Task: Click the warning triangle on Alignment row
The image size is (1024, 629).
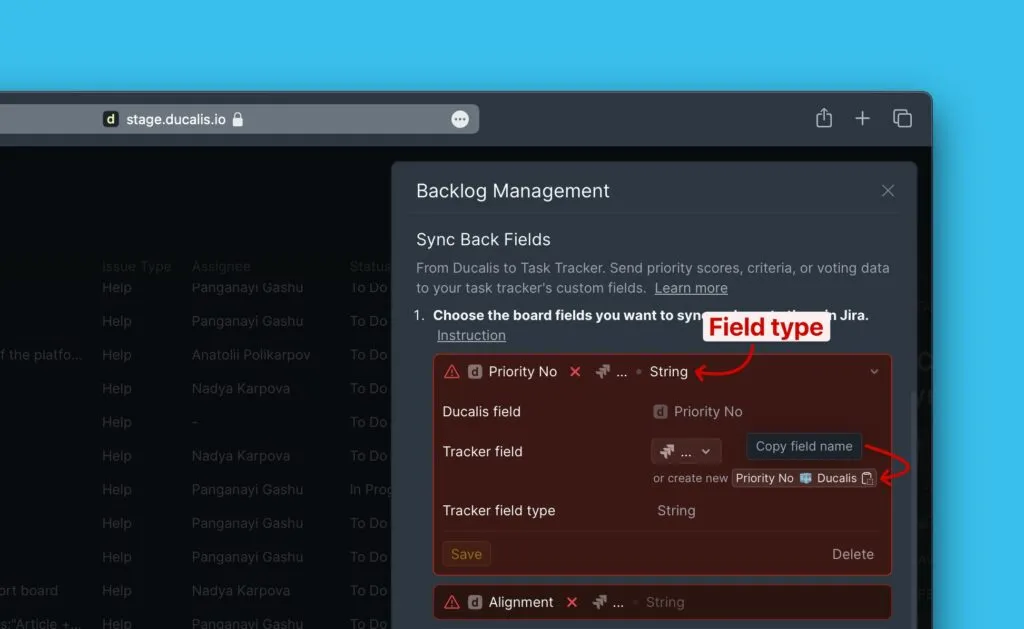Action: [452, 602]
